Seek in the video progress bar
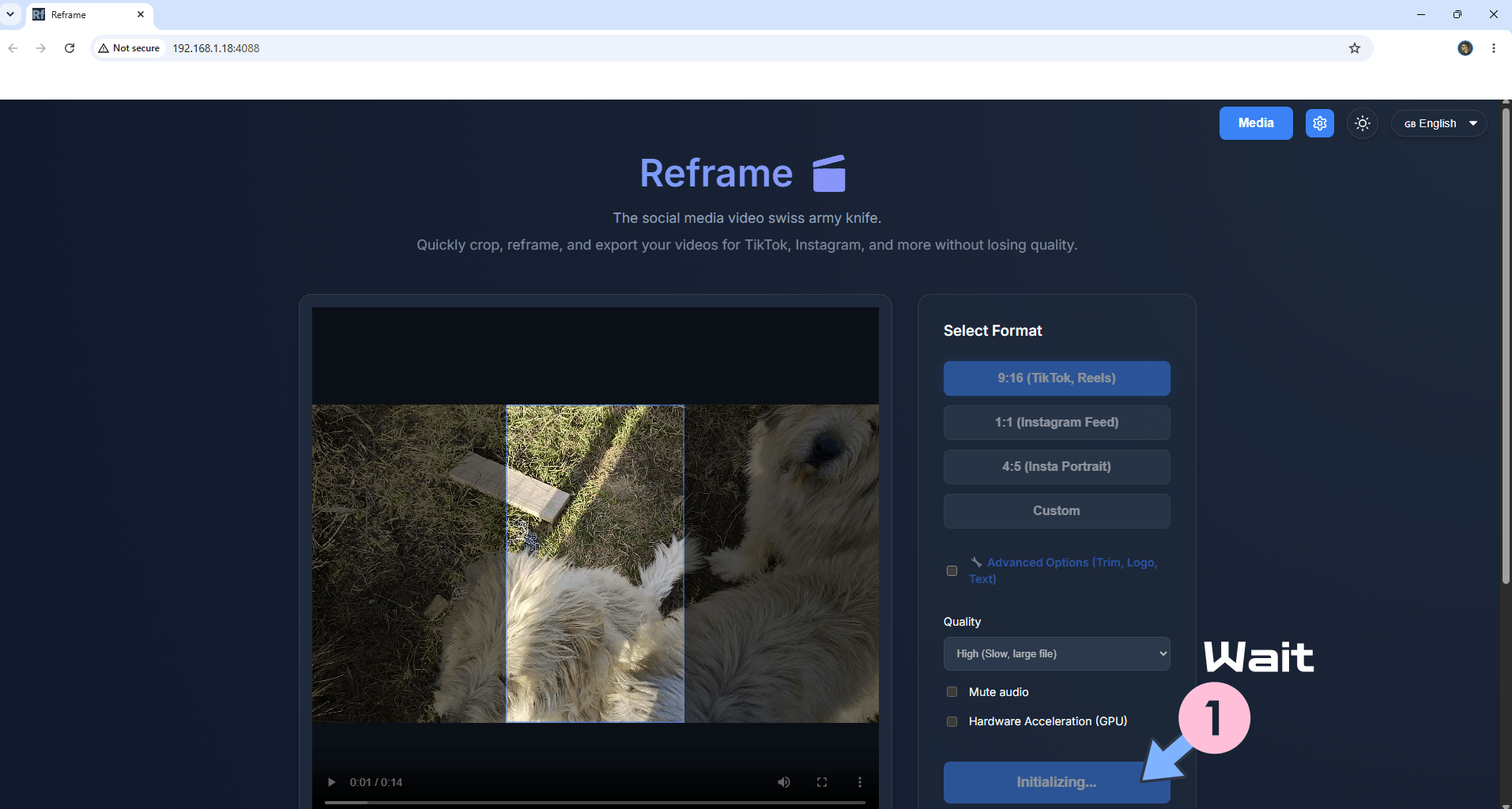Viewport: 1512px width, 809px height. [x=595, y=803]
